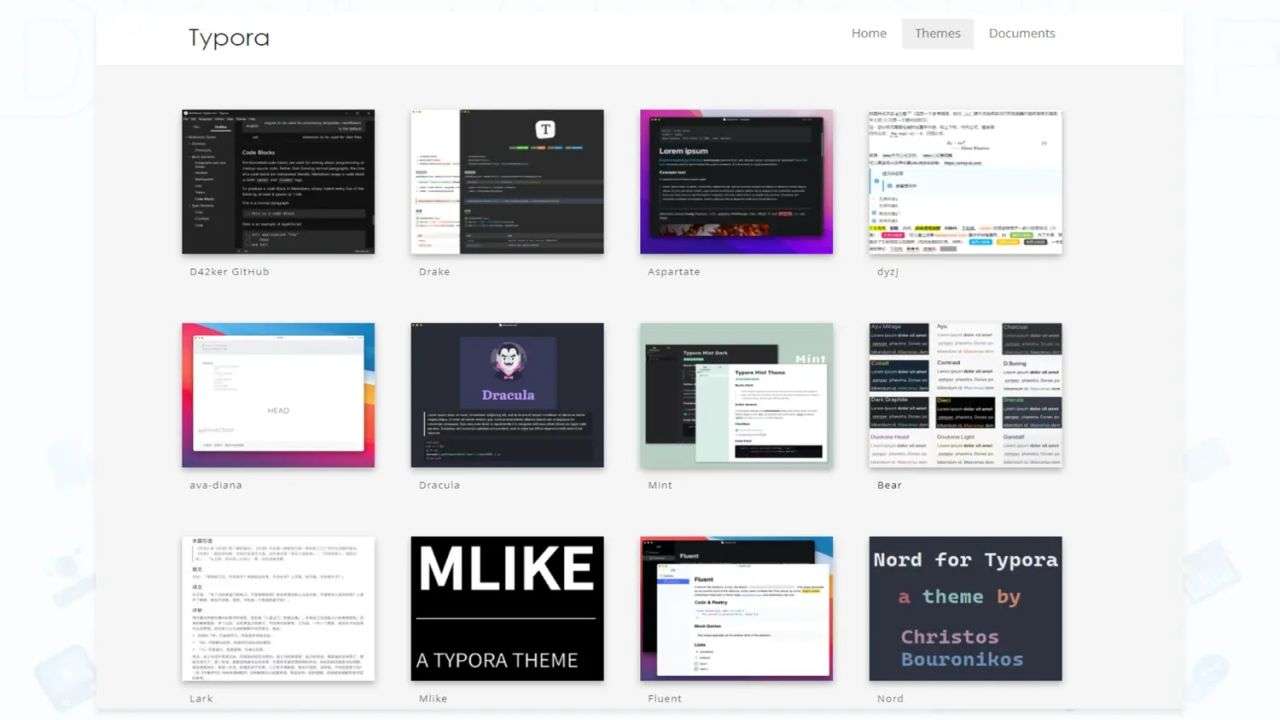
Task: View the Fluent theme thumbnail
Action: [x=736, y=608]
